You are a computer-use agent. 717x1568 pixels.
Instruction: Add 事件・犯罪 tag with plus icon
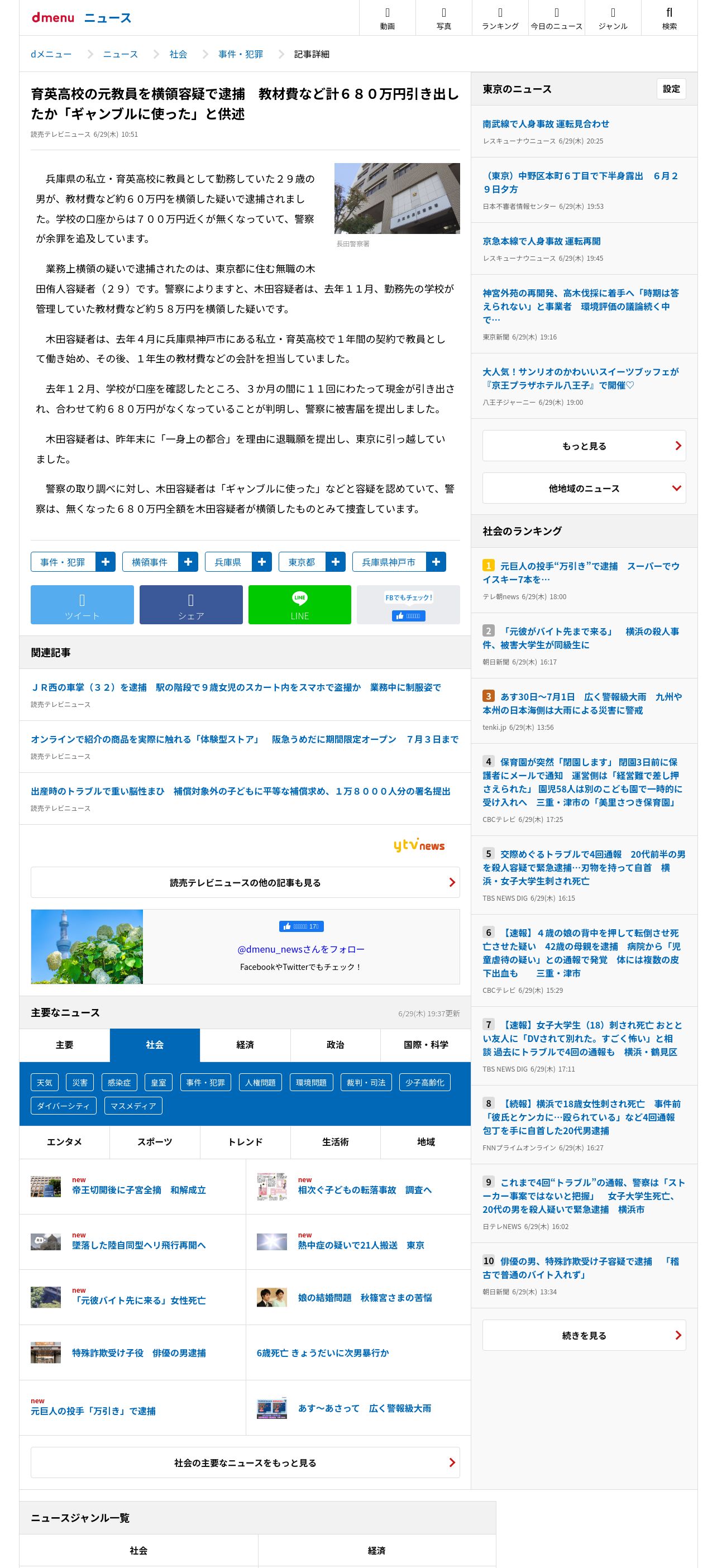point(106,562)
